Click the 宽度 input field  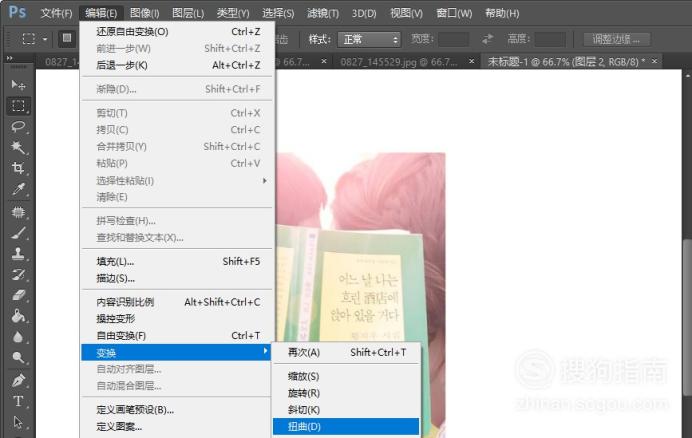(x=454, y=39)
